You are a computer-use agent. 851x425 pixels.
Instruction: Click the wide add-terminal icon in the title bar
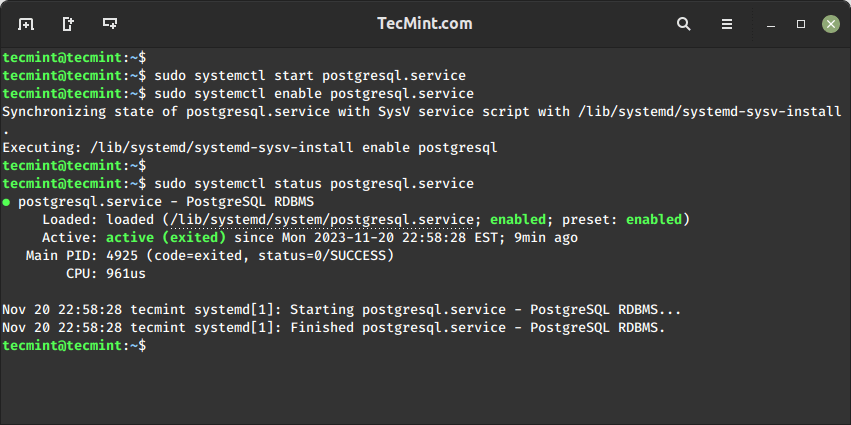(109, 23)
